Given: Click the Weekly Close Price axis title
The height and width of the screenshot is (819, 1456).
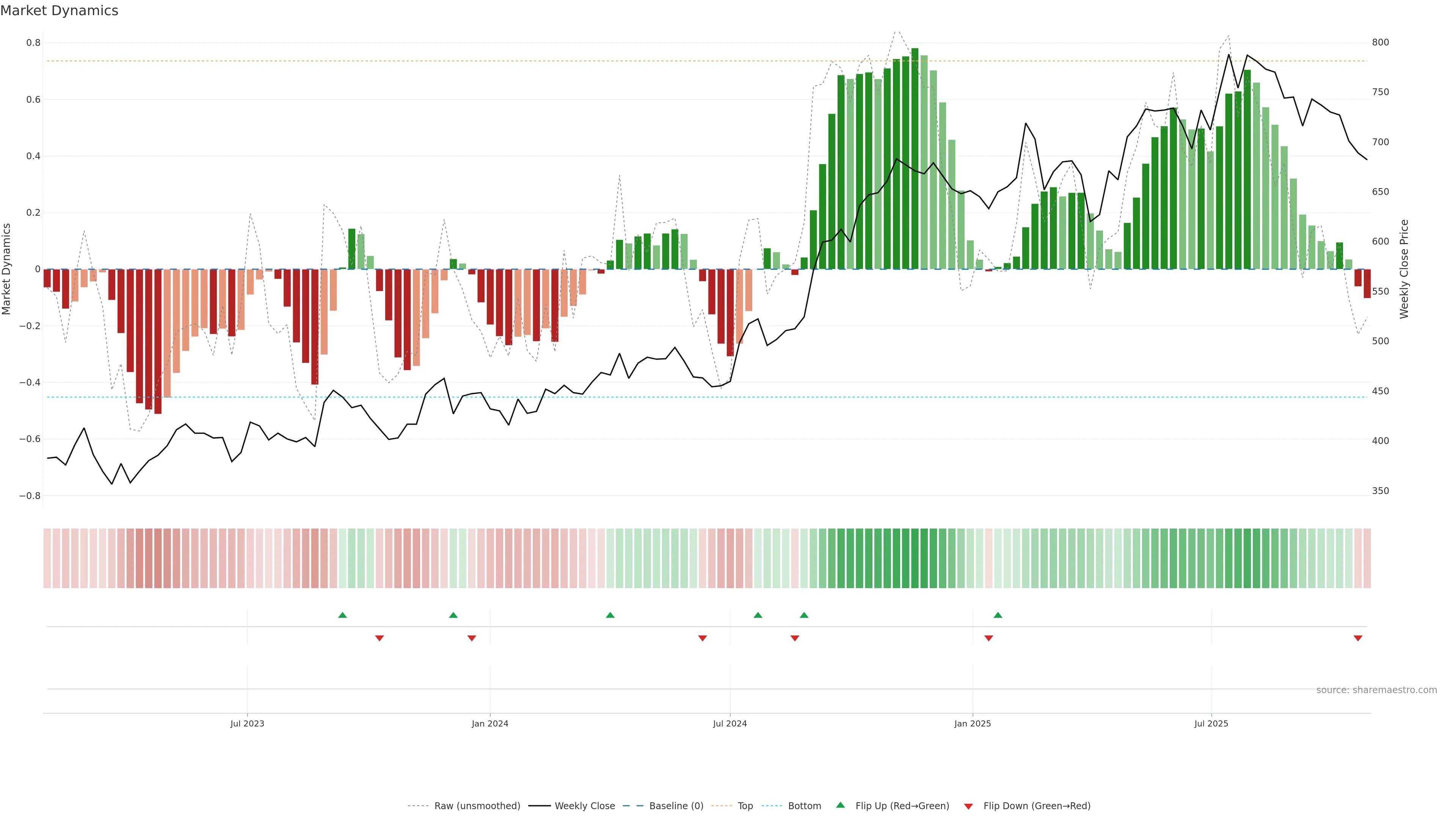Looking at the screenshot, I should point(1404,269).
